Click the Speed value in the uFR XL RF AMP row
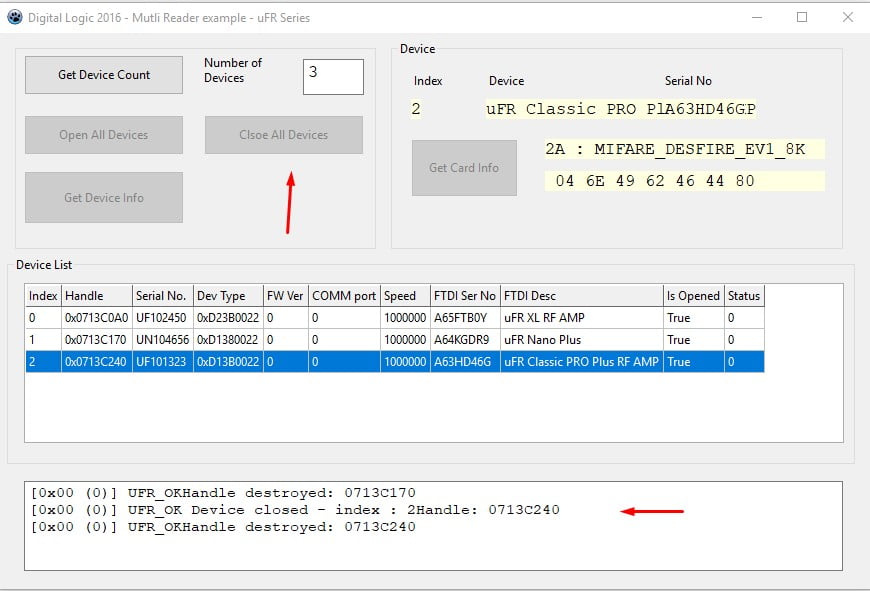 [405, 318]
